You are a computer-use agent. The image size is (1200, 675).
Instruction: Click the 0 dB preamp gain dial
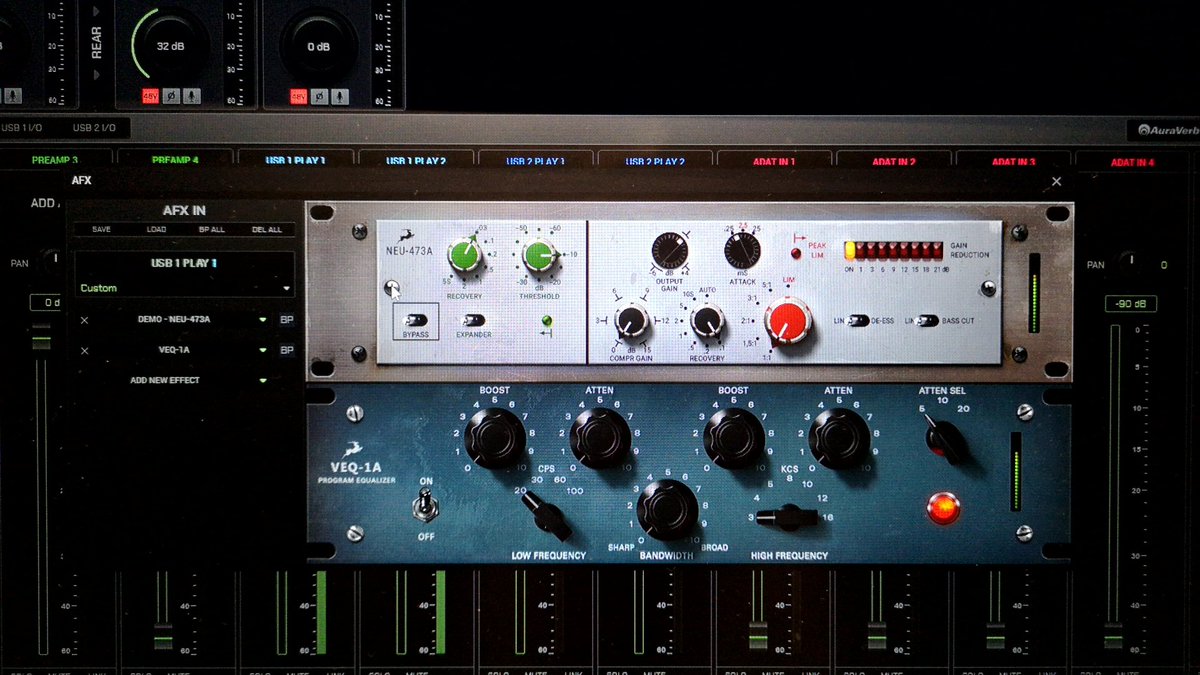[x=318, y=46]
